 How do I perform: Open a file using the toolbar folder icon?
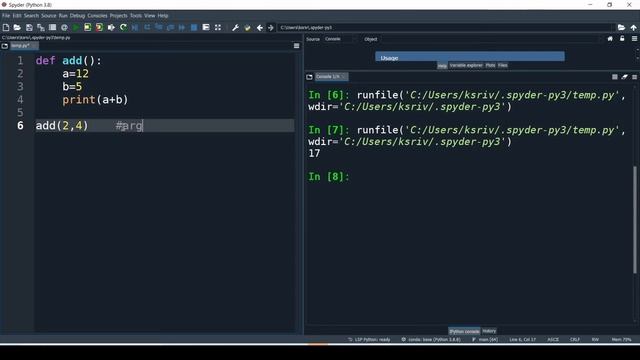click(x=17, y=27)
